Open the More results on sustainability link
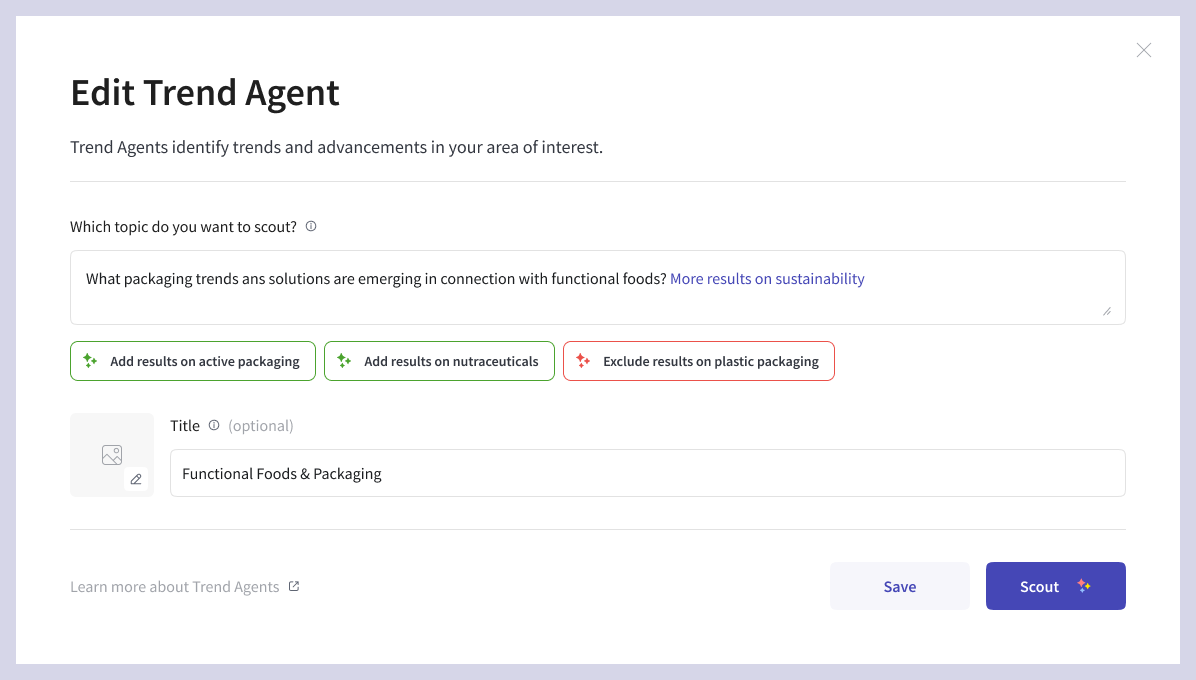The width and height of the screenshot is (1196, 680). coord(767,279)
